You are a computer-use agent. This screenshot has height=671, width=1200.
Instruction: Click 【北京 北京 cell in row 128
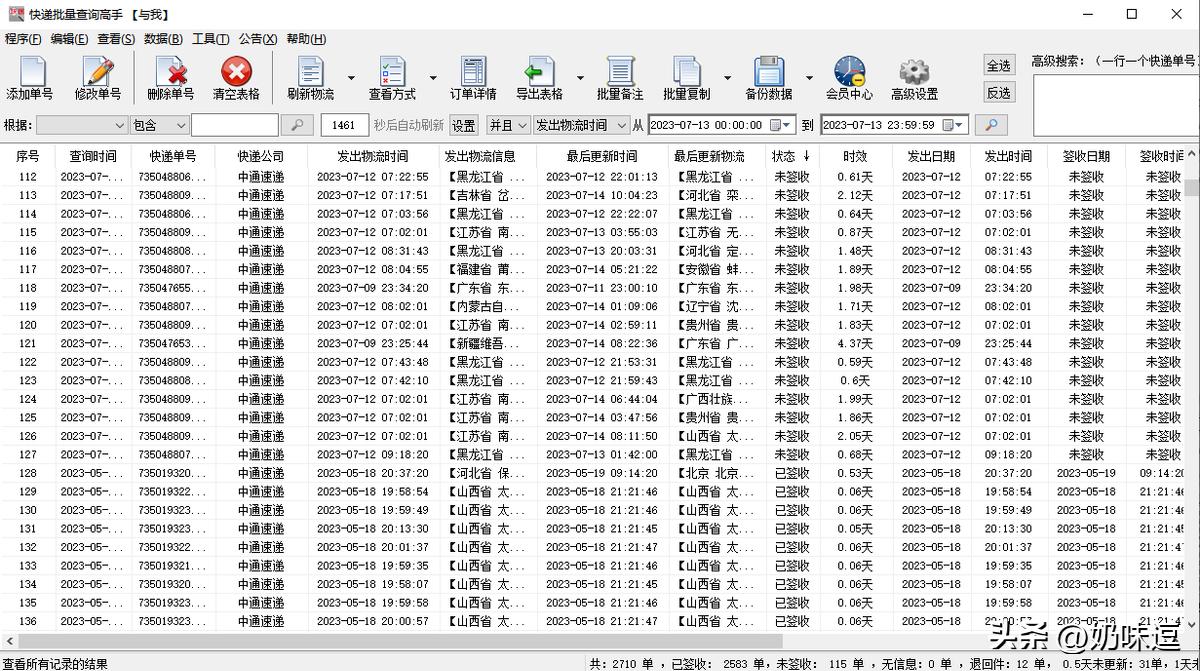pos(714,473)
